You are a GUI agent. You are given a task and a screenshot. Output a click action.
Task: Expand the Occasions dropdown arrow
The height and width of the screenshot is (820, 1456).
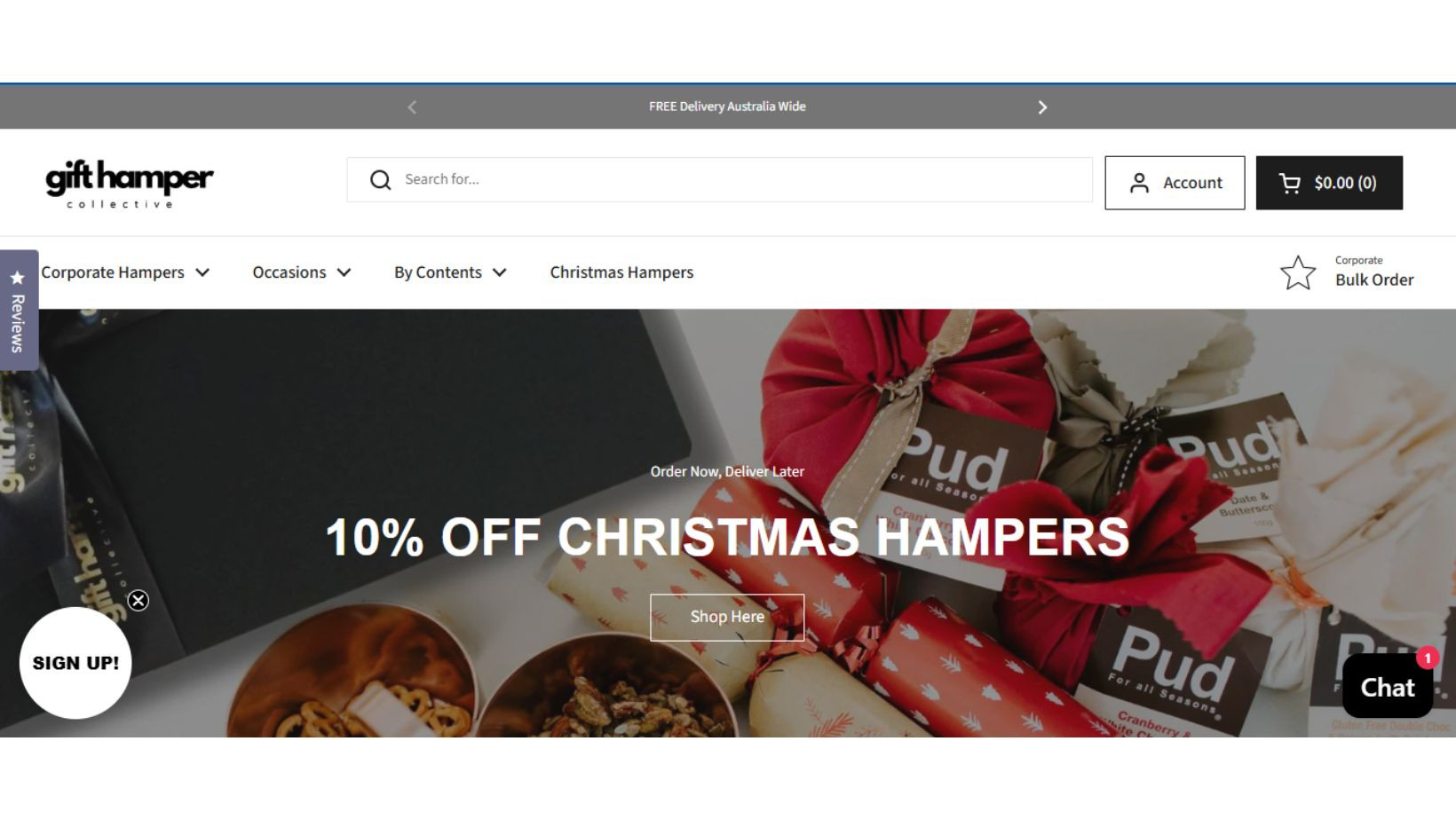344,272
